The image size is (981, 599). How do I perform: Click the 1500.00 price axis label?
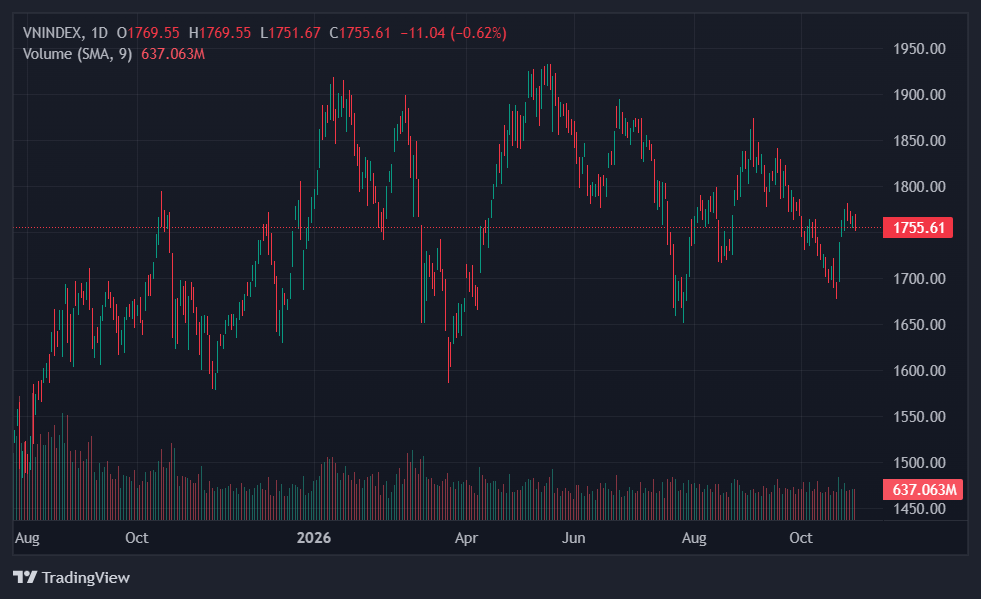click(919, 463)
